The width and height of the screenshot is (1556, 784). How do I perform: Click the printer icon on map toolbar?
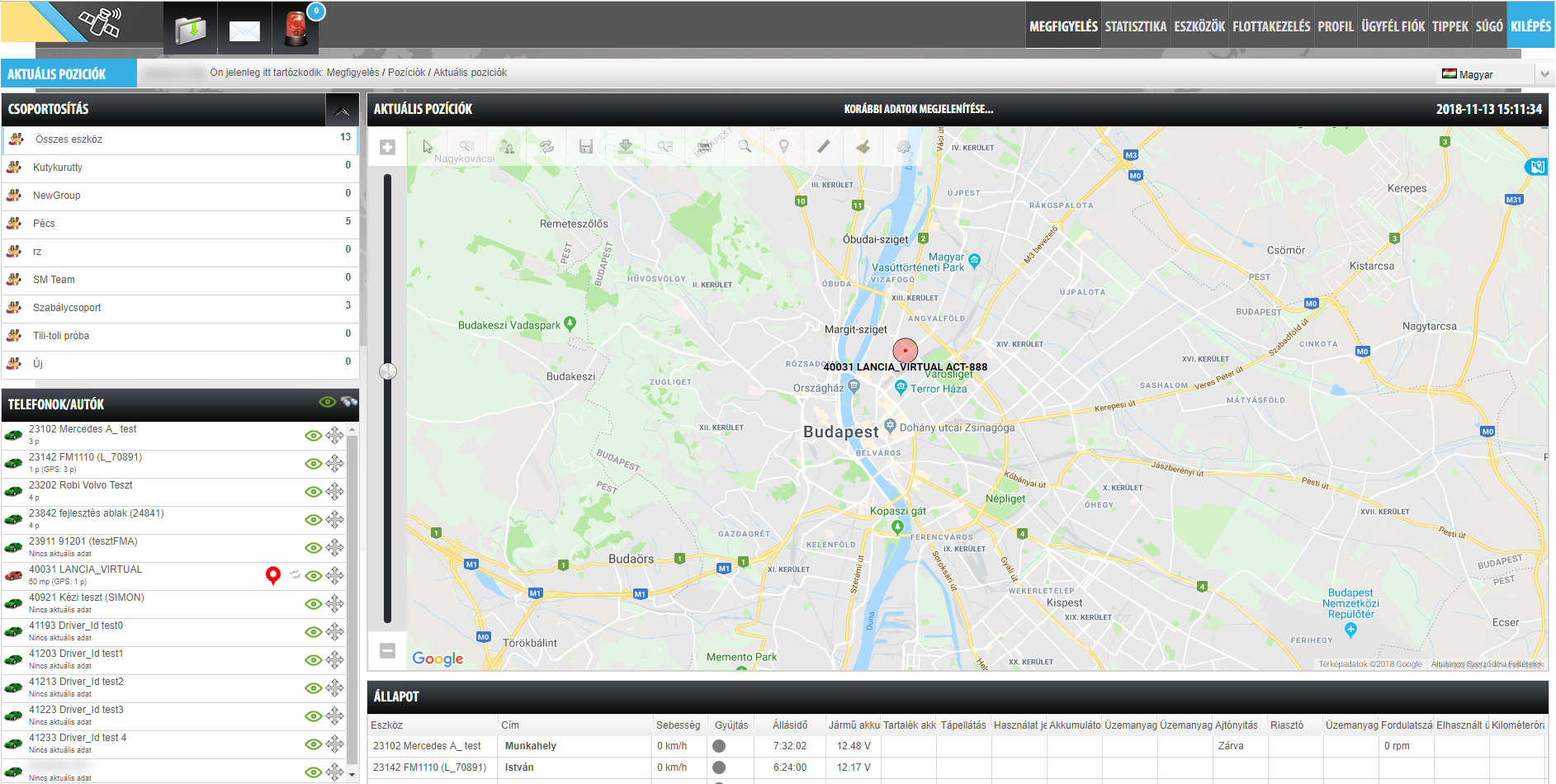704,147
